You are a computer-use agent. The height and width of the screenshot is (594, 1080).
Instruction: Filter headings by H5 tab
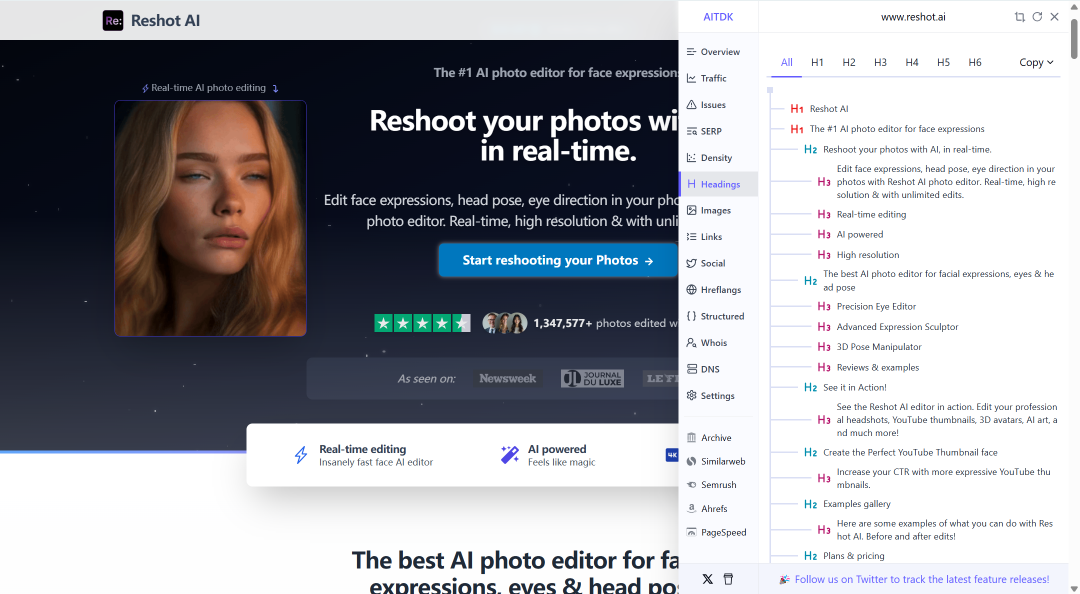click(x=944, y=62)
